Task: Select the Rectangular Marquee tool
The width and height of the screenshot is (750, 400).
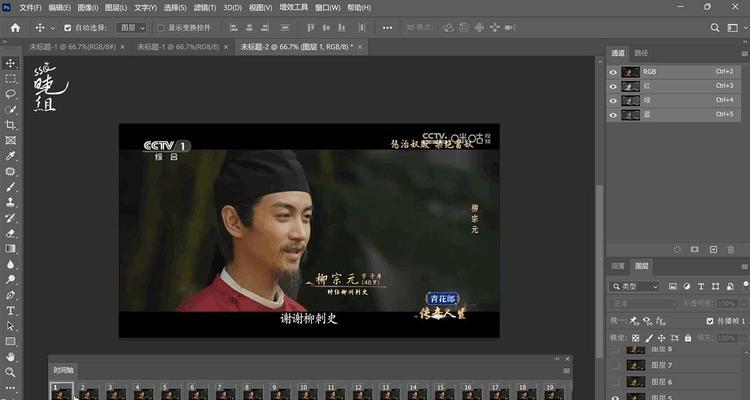Action: [x=10, y=78]
